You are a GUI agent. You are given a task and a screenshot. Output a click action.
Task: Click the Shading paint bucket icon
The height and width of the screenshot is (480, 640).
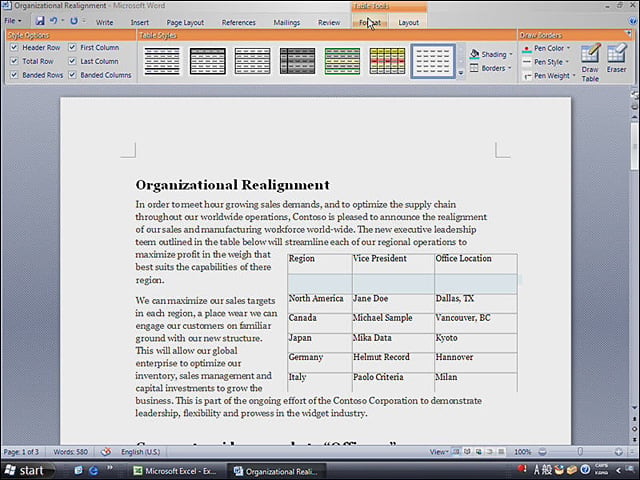pos(474,54)
